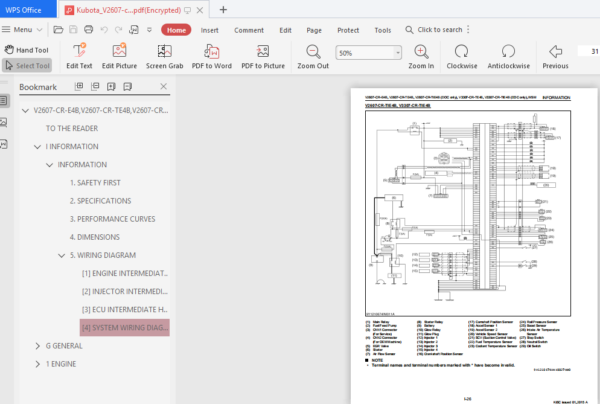Expand the 1 ENGINE bookmark

(x=37, y=364)
